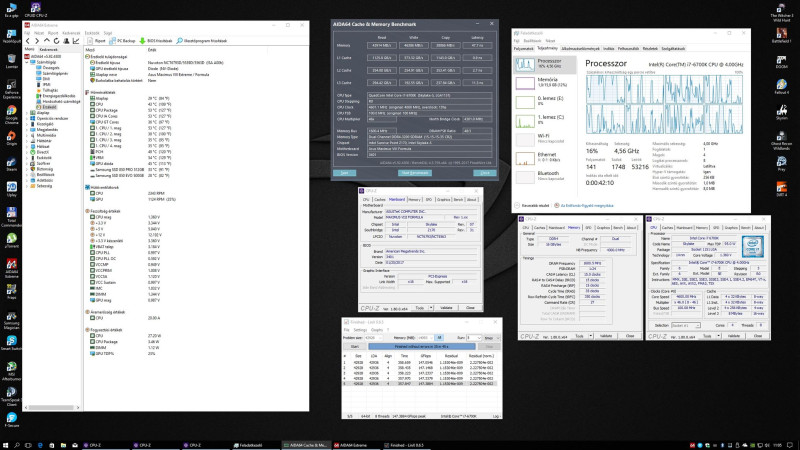Viewport: 800px width, 450px height.
Task: Open Windows Start menu
Action: click(x=6, y=445)
